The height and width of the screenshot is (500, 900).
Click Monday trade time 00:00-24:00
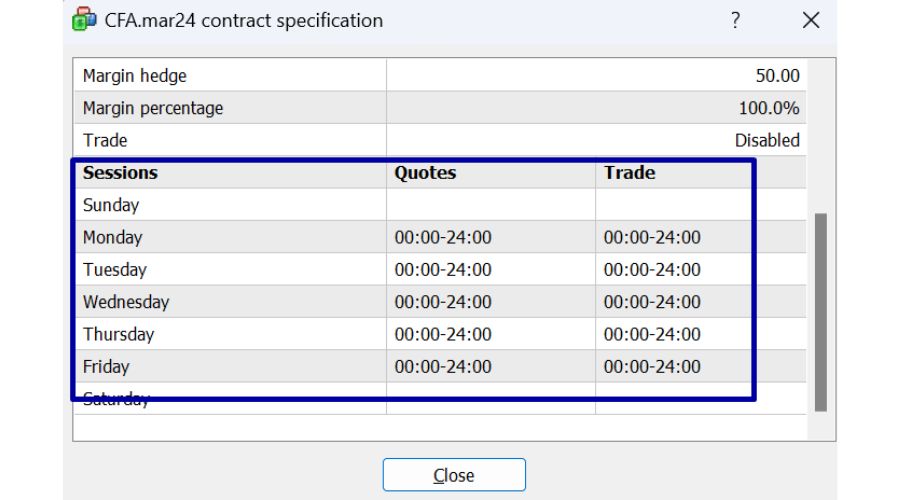click(652, 238)
